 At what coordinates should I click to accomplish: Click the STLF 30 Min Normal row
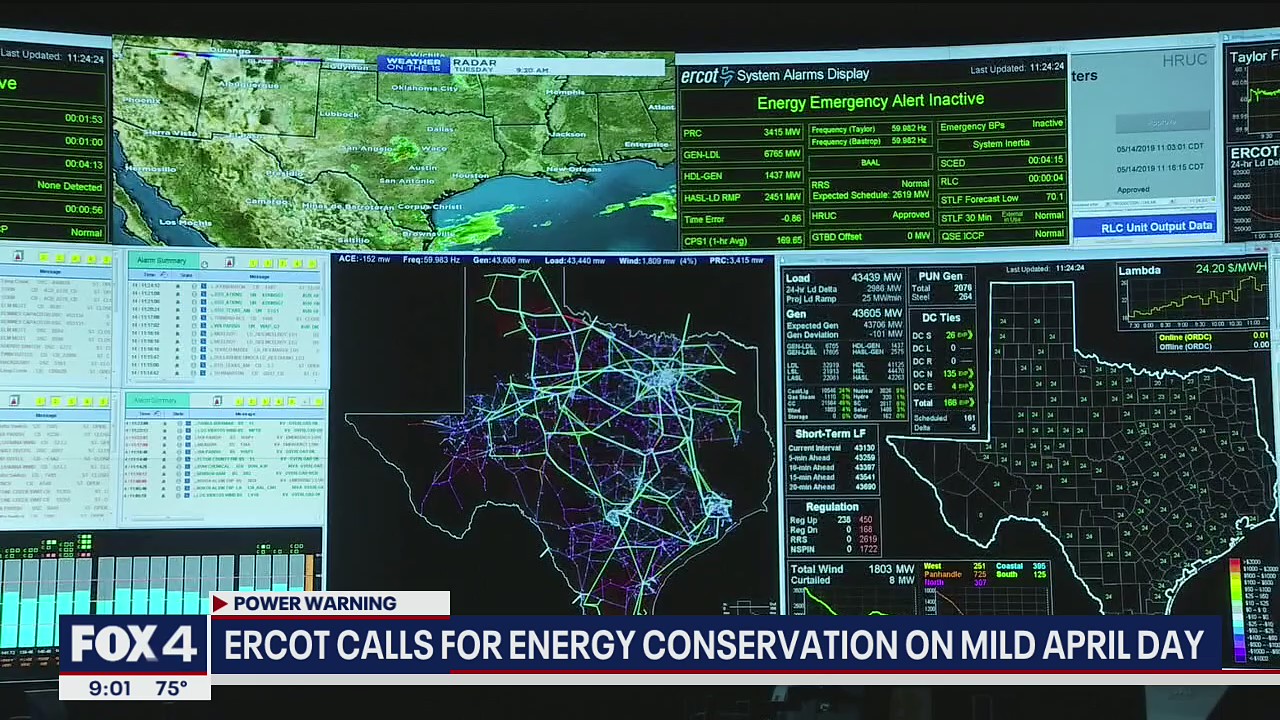(x=1001, y=217)
